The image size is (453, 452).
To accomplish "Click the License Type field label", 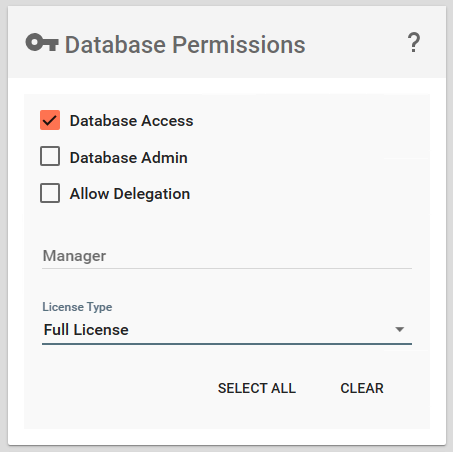I will click(x=77, y=307).
